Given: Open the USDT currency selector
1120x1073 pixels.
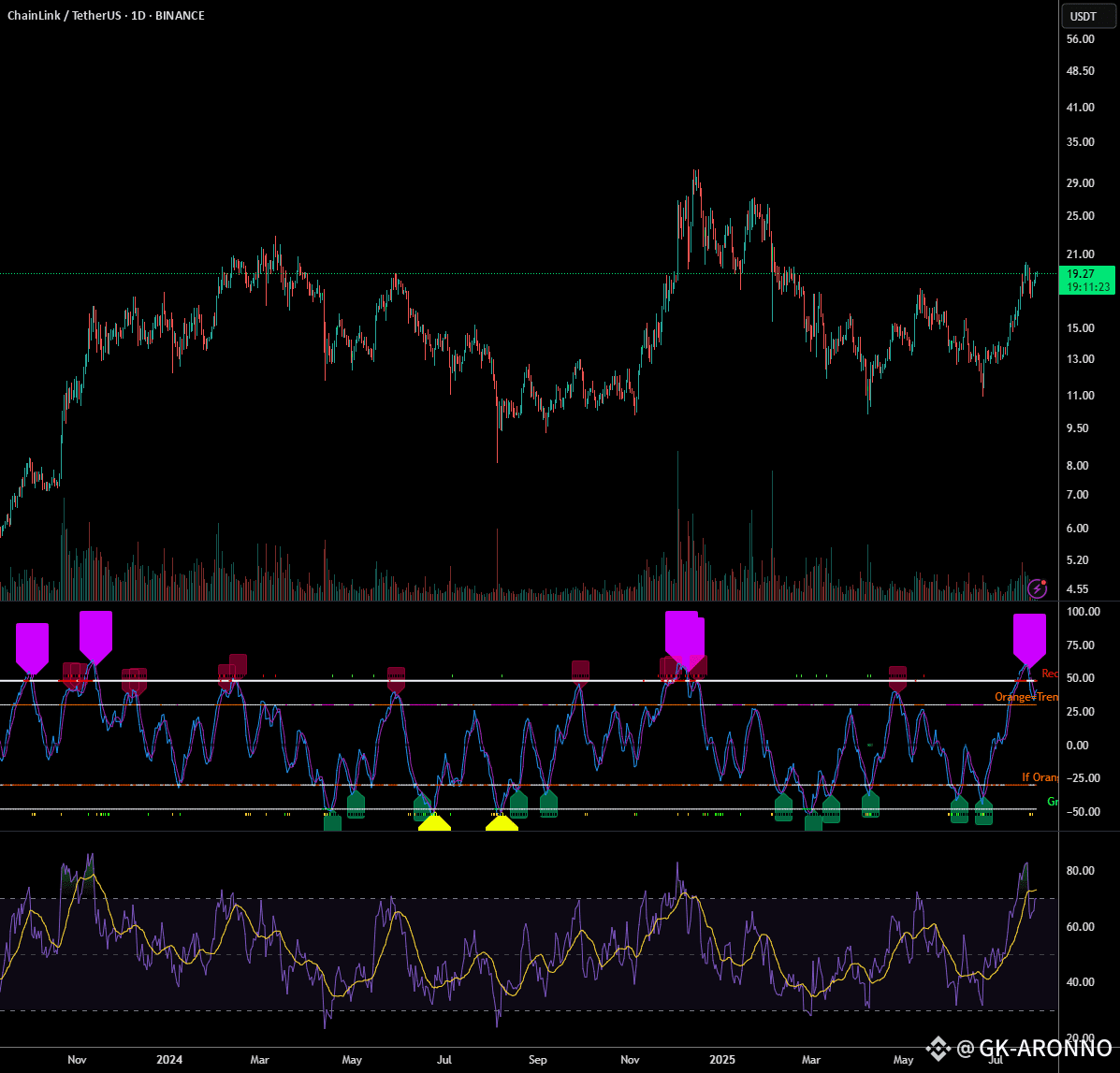Looking at the screenshot, I should point(1088,17).
